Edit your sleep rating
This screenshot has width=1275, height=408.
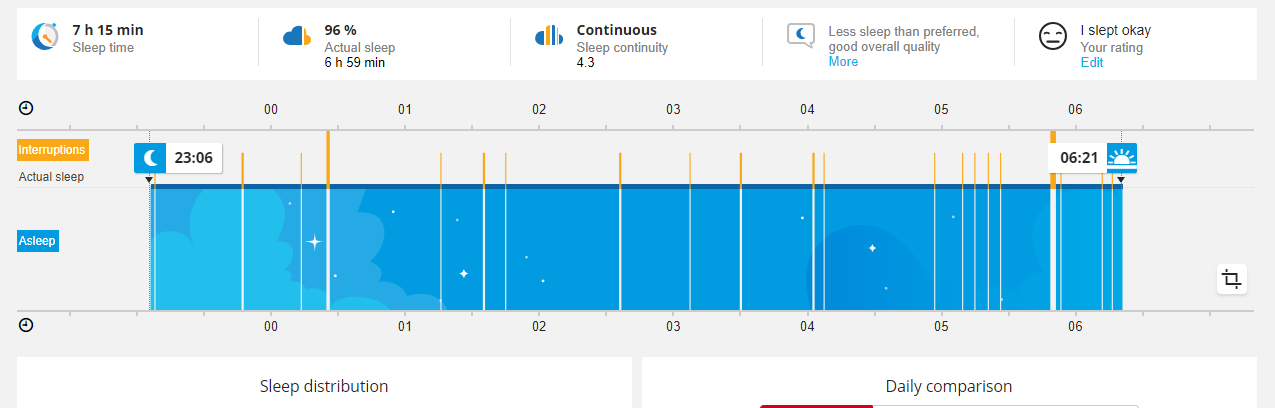(1092, 62)
